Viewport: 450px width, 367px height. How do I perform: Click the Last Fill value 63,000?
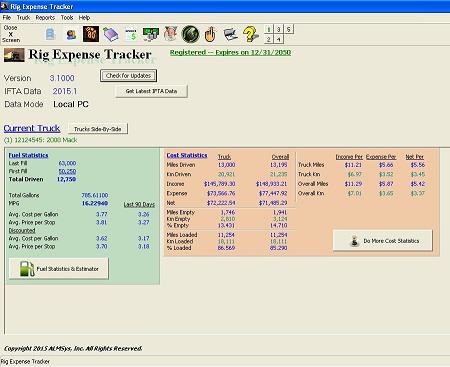click(x=67, y=163)
